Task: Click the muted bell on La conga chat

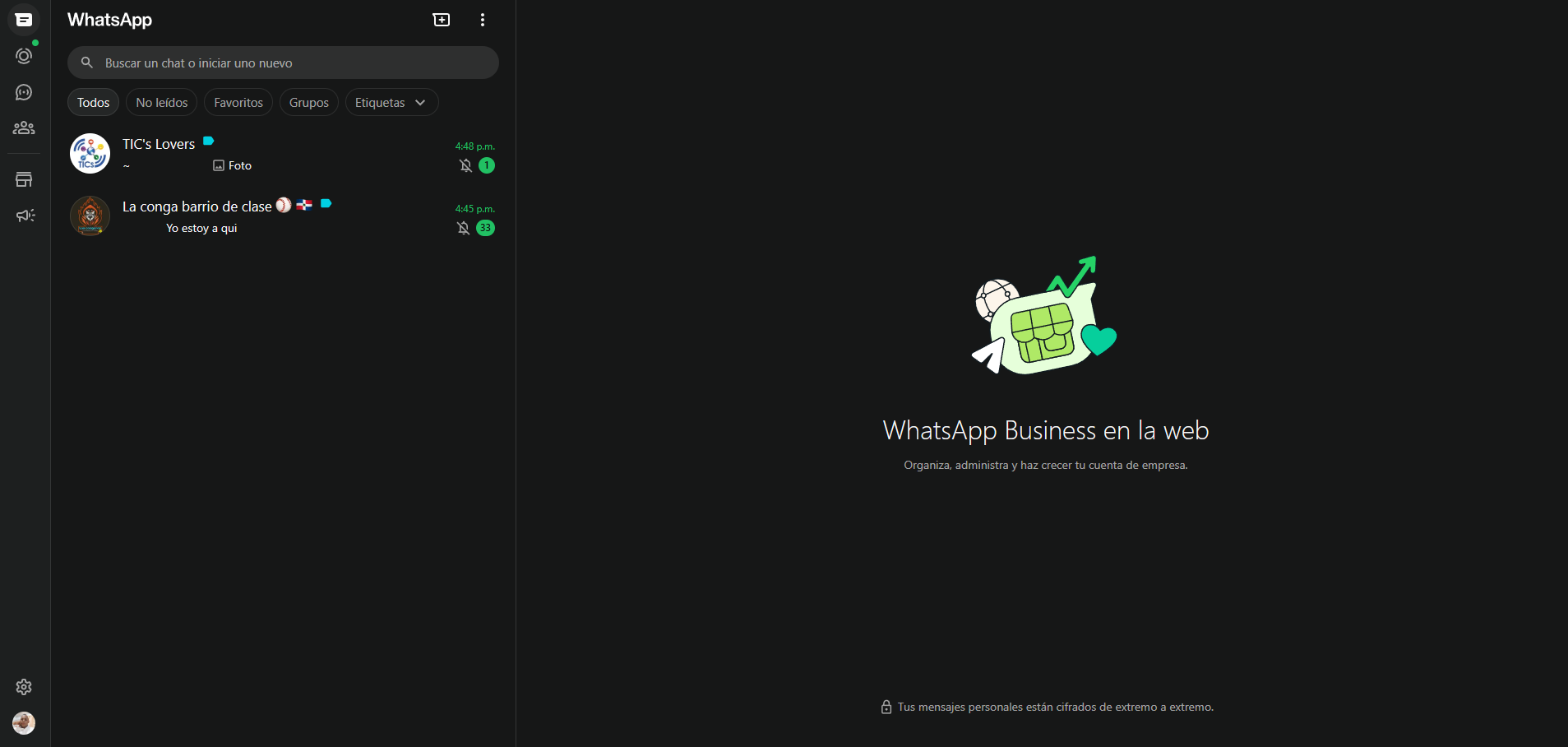Action: [464, 228]
